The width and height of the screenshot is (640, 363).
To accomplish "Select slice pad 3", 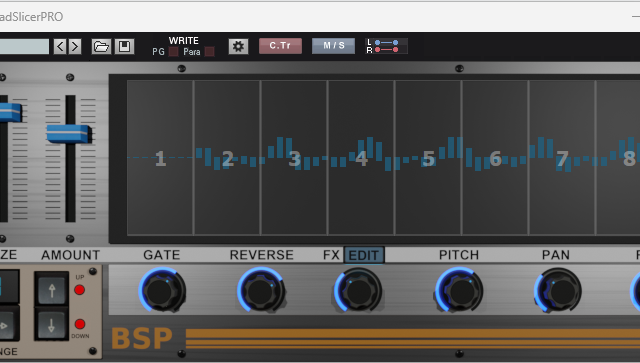I will coord(294,158).
